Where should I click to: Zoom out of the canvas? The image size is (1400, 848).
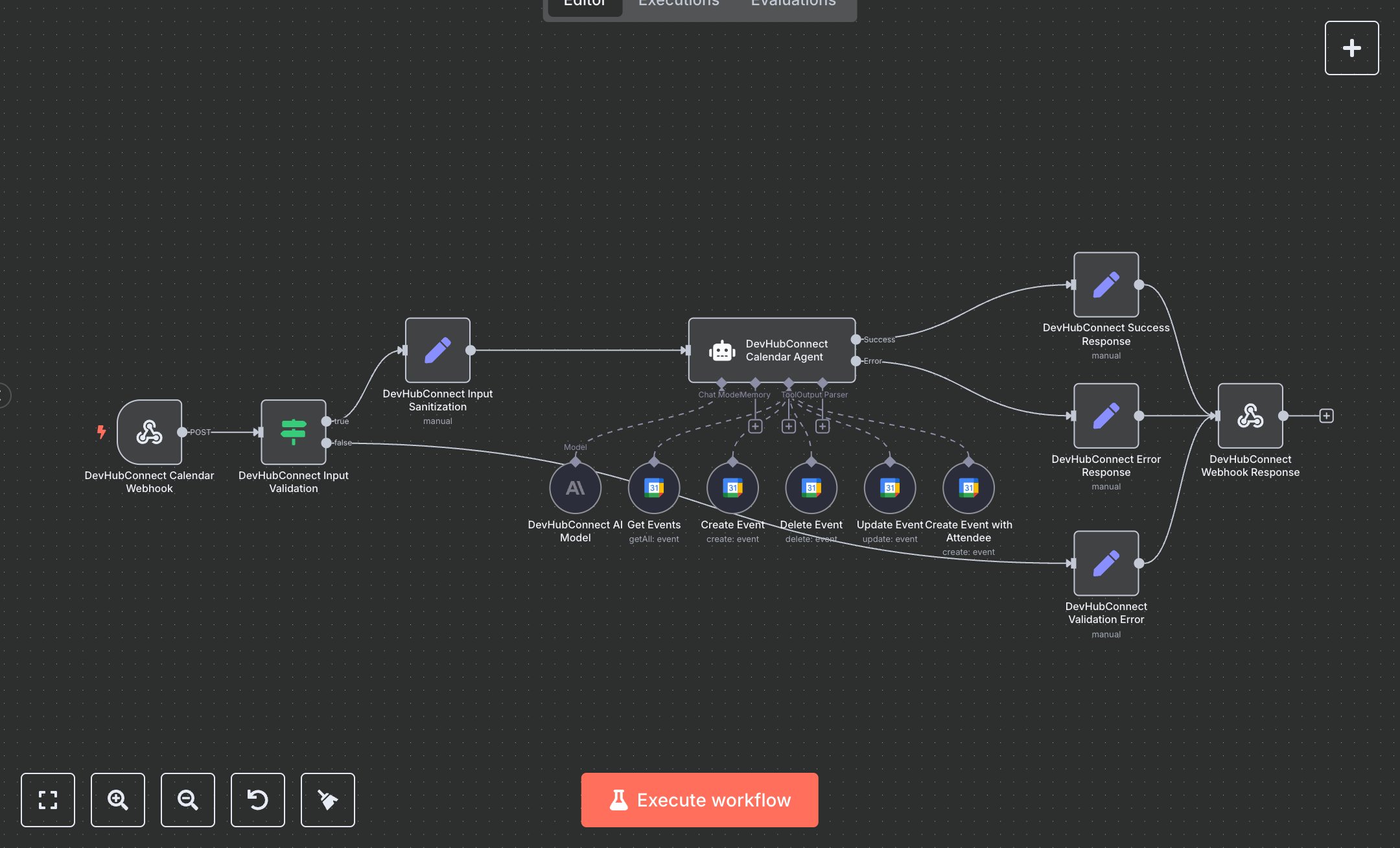tap(188, 799)
